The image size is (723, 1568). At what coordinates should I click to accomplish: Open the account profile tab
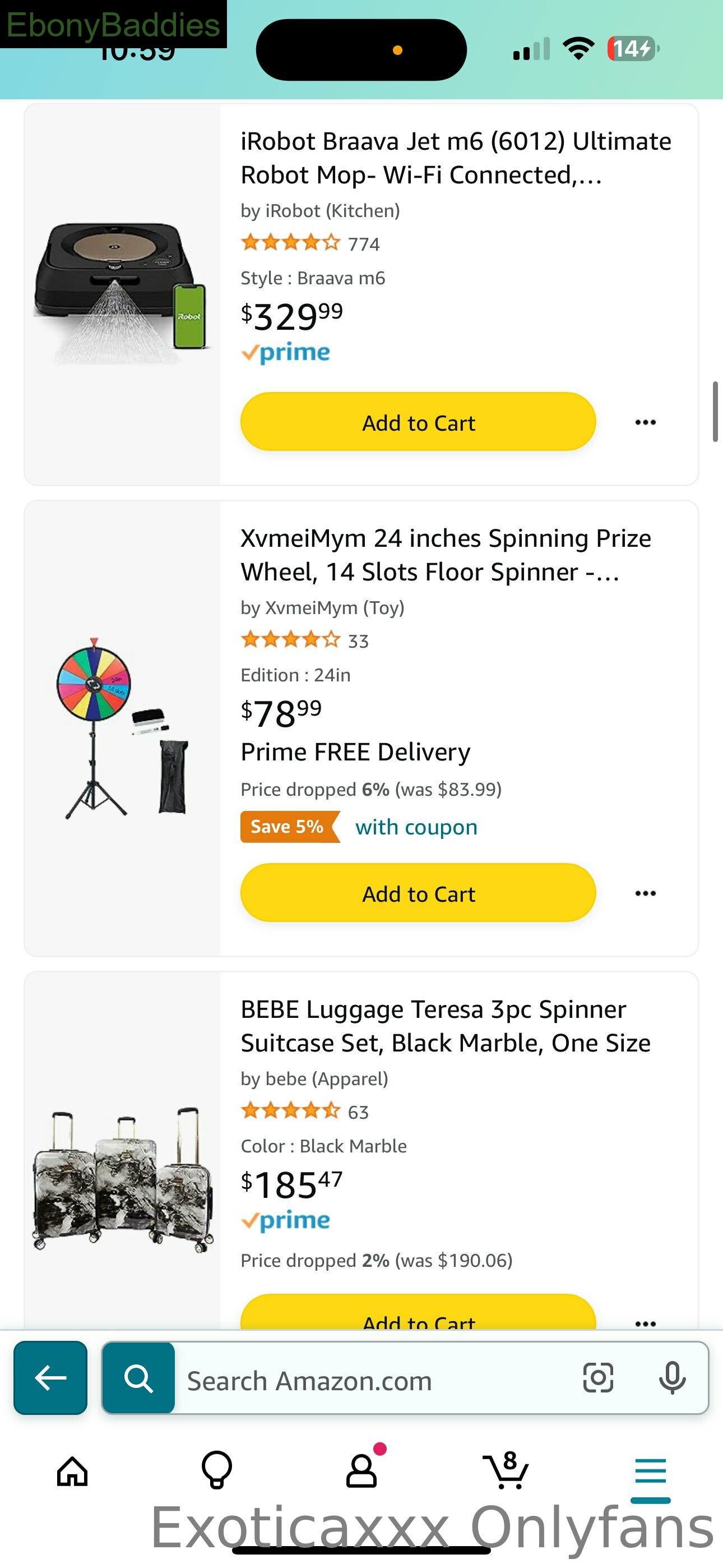click(361, 1470)
